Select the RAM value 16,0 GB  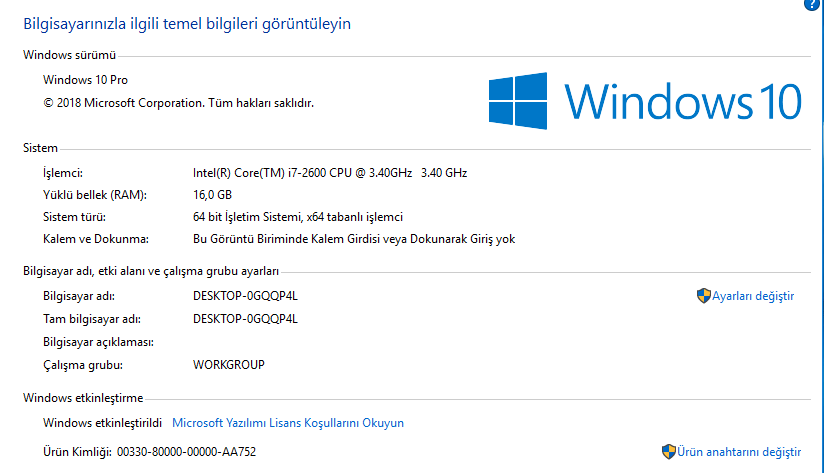point(212,195)
